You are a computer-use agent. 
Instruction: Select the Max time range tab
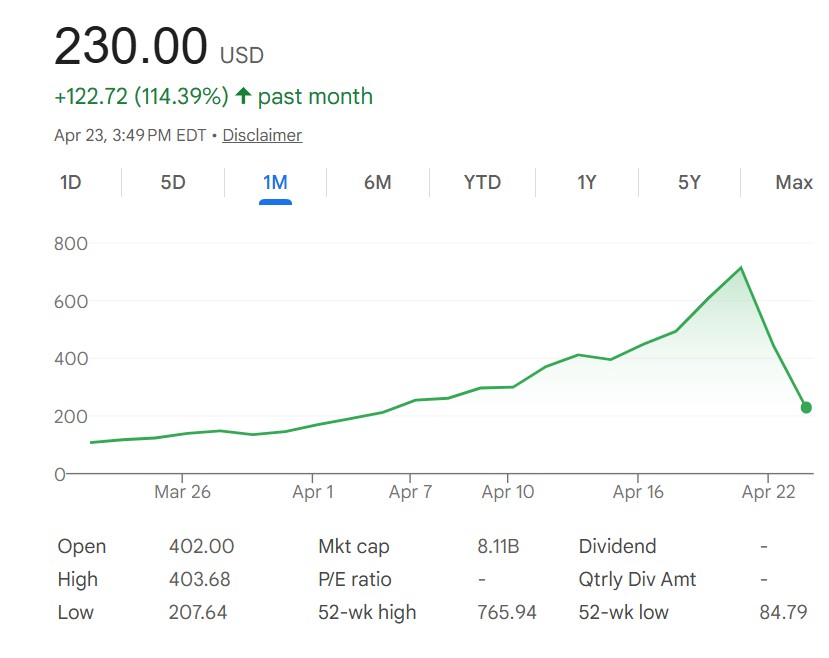(x=794, y=183)
